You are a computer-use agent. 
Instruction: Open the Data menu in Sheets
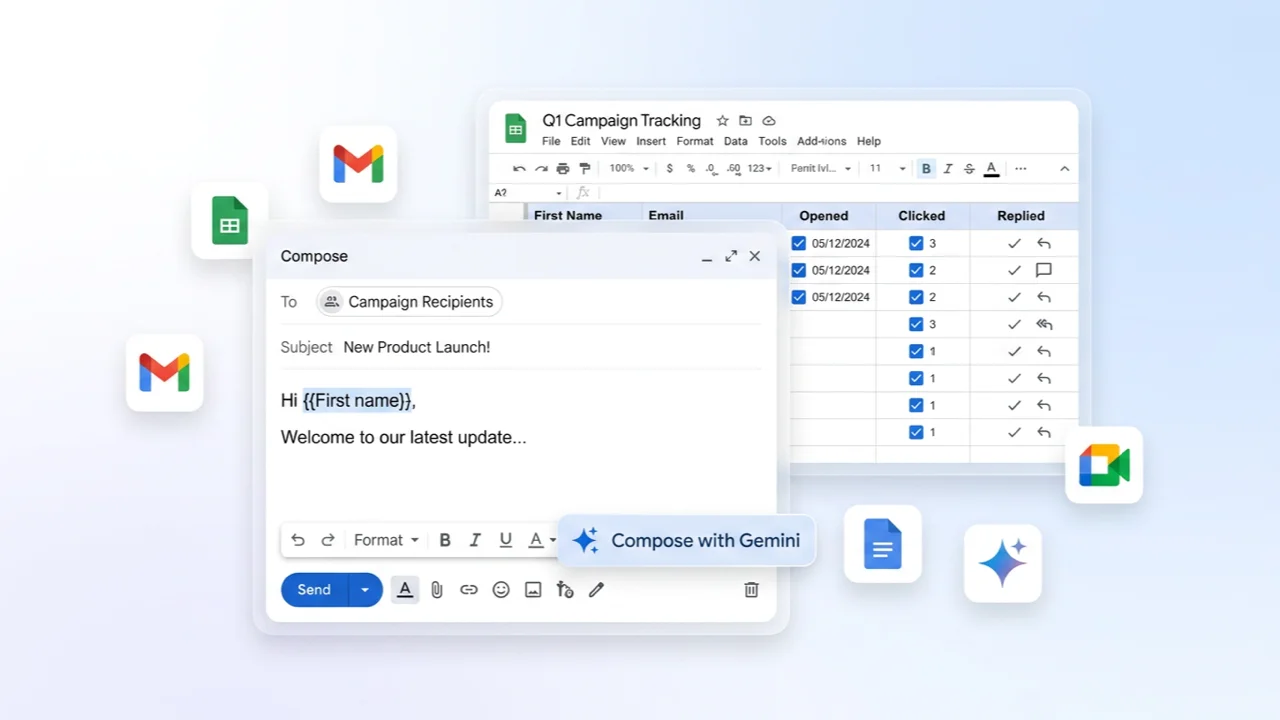pos(736,141)
